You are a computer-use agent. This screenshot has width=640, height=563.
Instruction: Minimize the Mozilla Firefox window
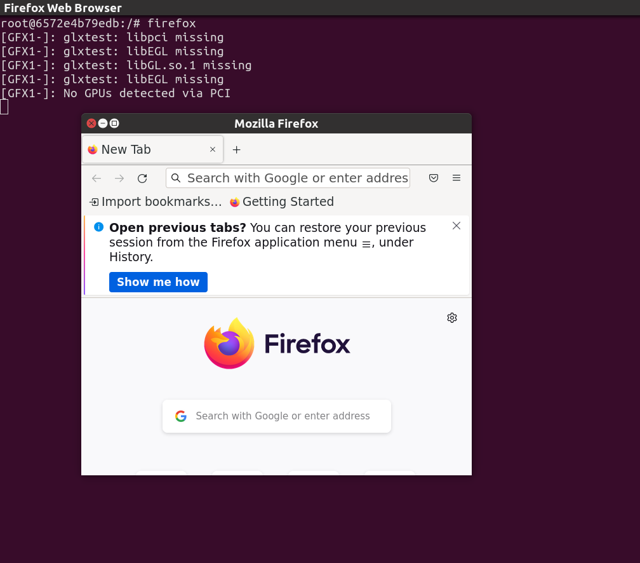coord(103,123)
